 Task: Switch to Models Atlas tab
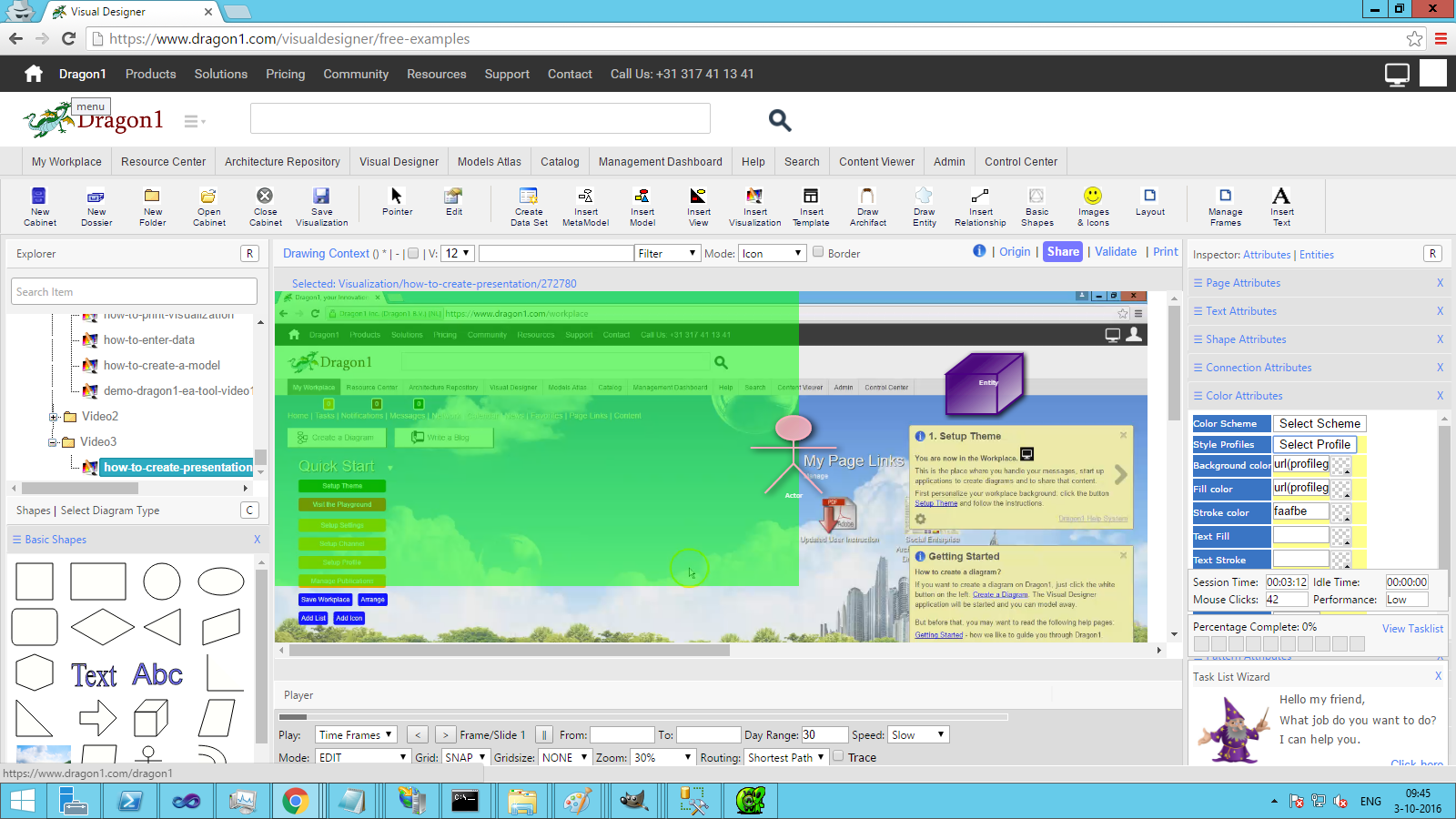[x=490, y=161]
